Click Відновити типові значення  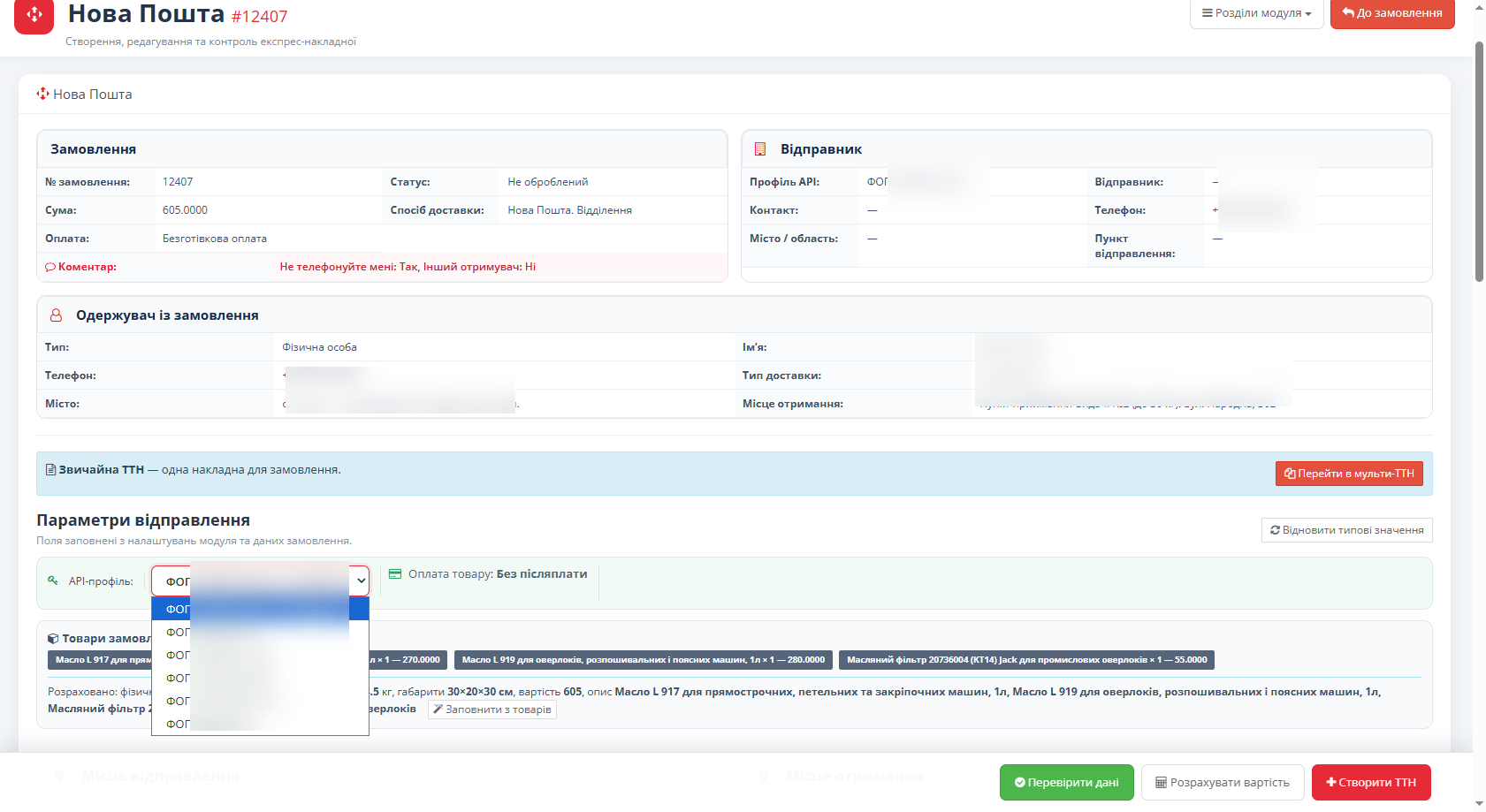tap(1346, 530)
